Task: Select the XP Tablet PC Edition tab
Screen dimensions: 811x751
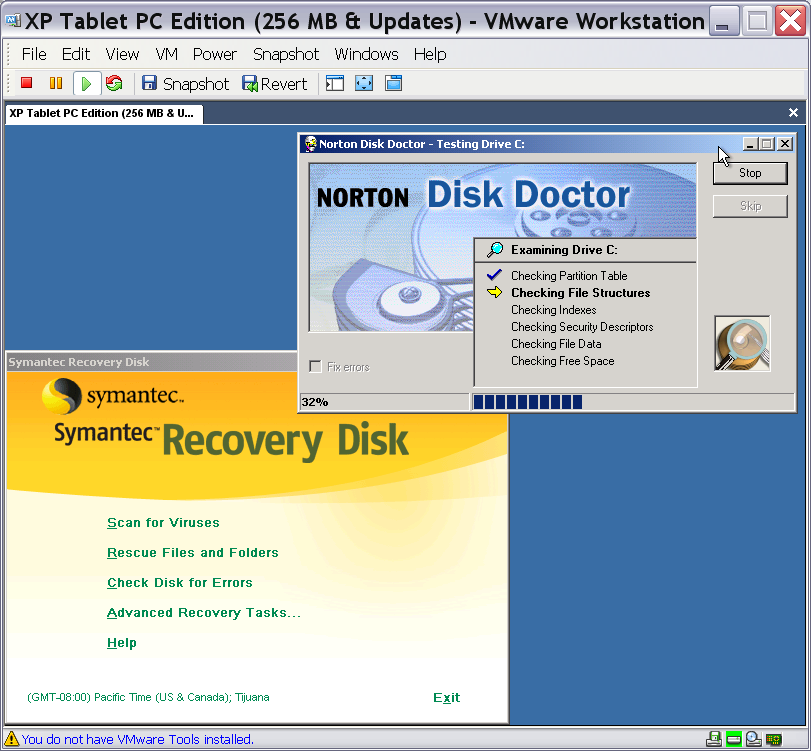Action: (102, 113)
